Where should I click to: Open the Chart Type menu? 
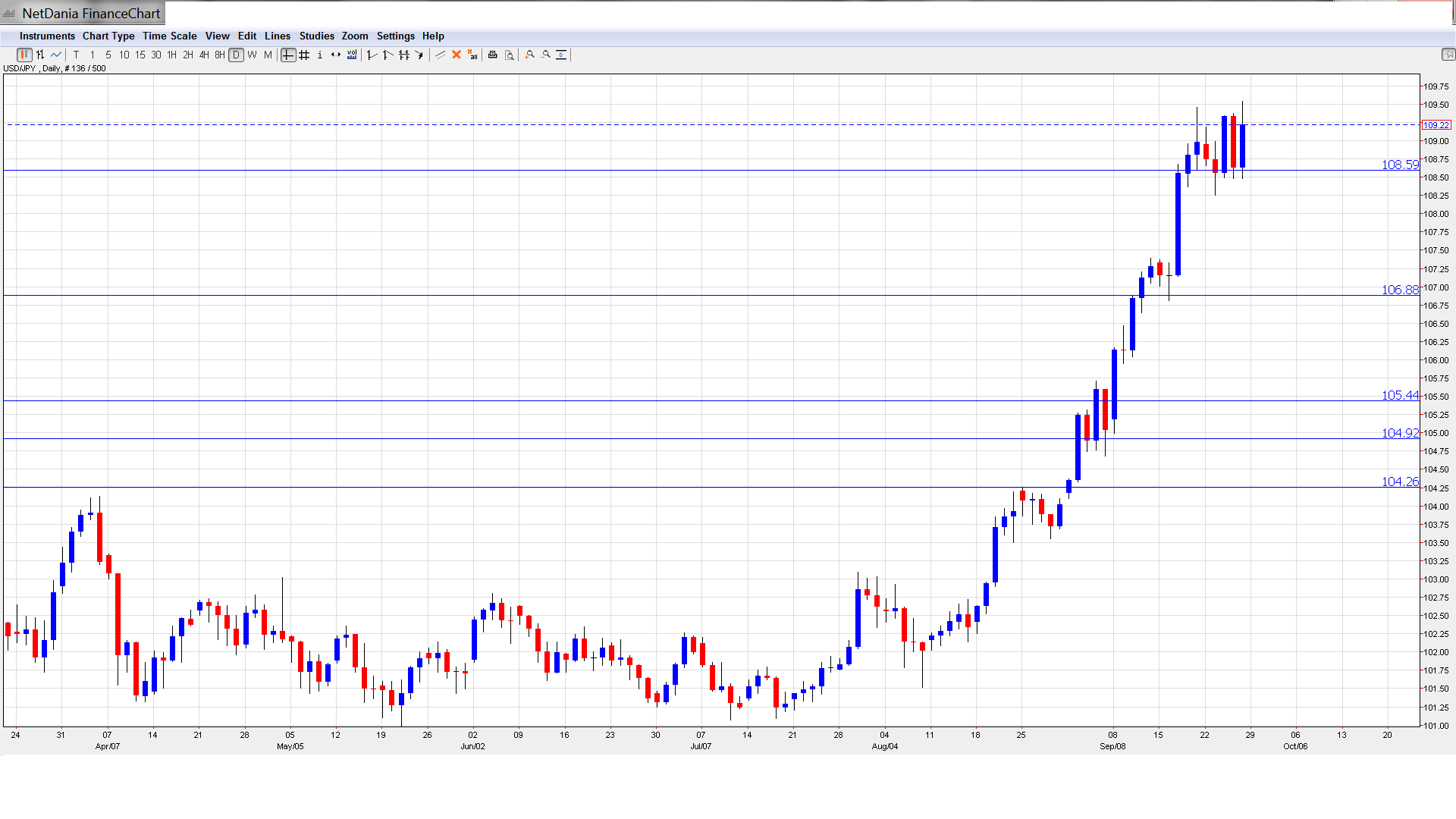[108, 36]
